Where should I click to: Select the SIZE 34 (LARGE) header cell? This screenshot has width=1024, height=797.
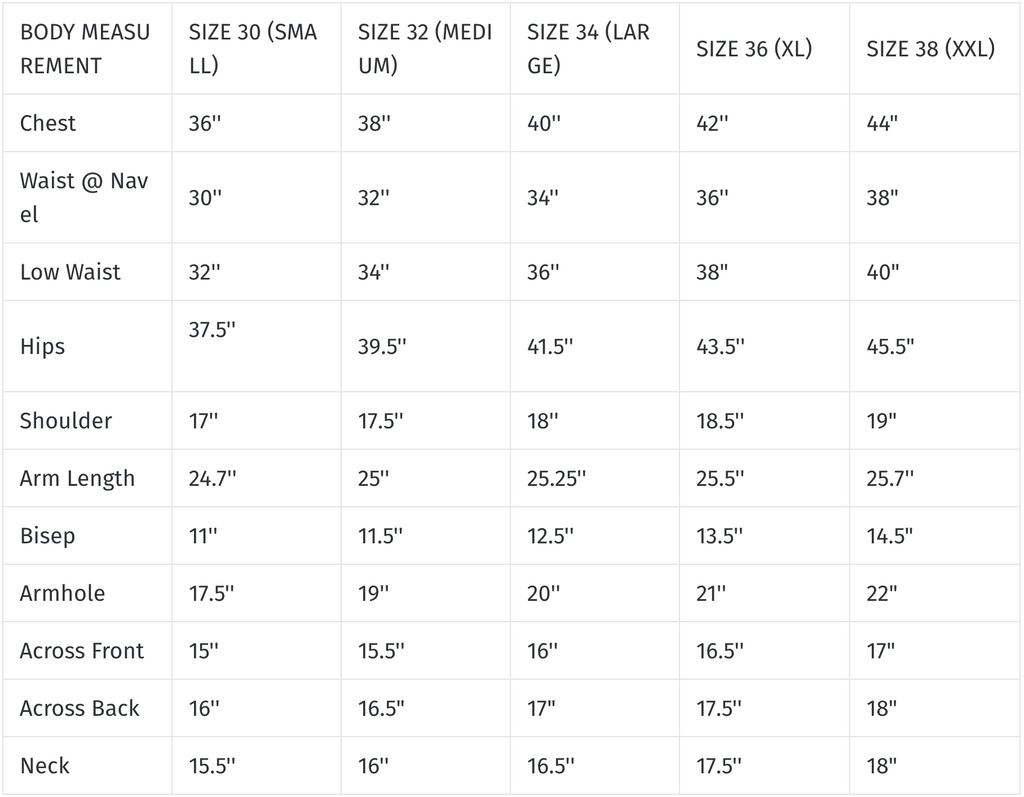[x=588, y=49]
